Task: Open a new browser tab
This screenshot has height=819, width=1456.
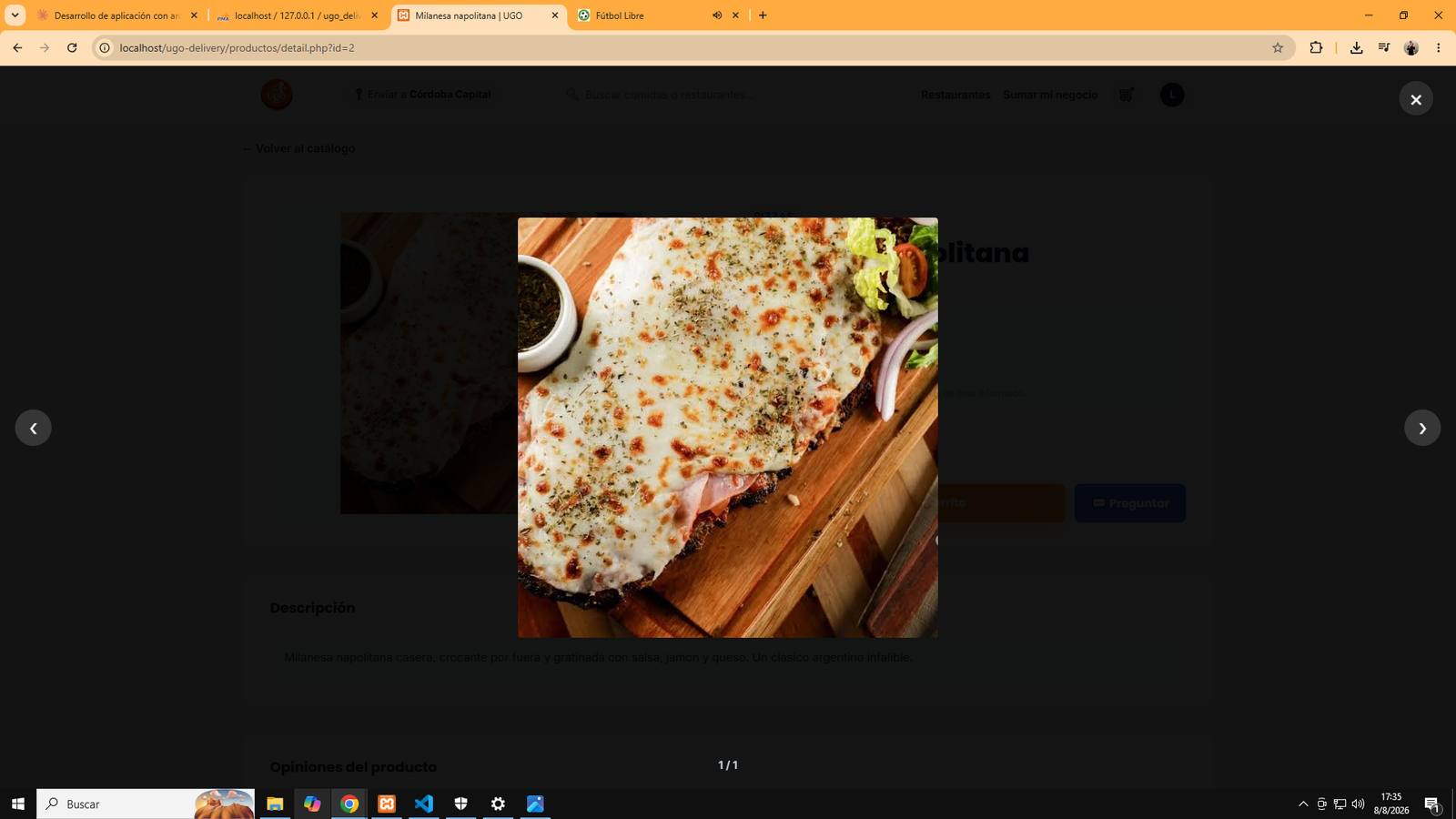Action: (x=763, y=15)
